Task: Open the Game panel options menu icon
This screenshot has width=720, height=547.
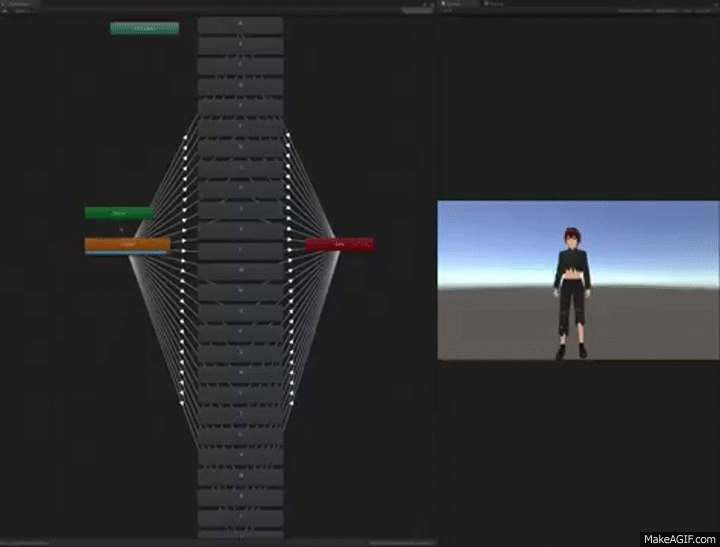Action: click(x=714, y=4)
